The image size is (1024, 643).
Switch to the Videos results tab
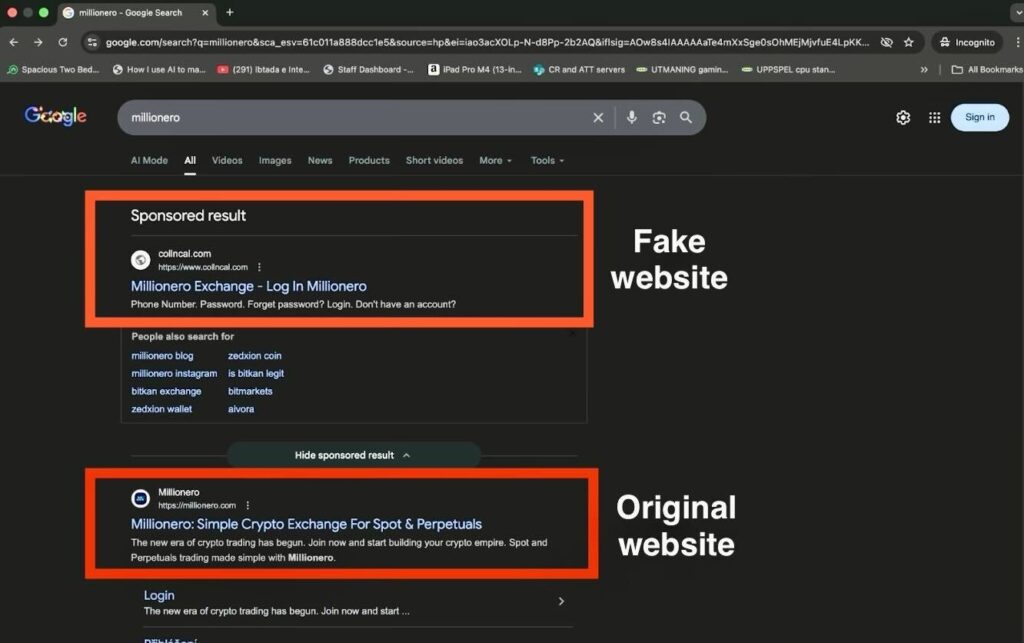227,160
